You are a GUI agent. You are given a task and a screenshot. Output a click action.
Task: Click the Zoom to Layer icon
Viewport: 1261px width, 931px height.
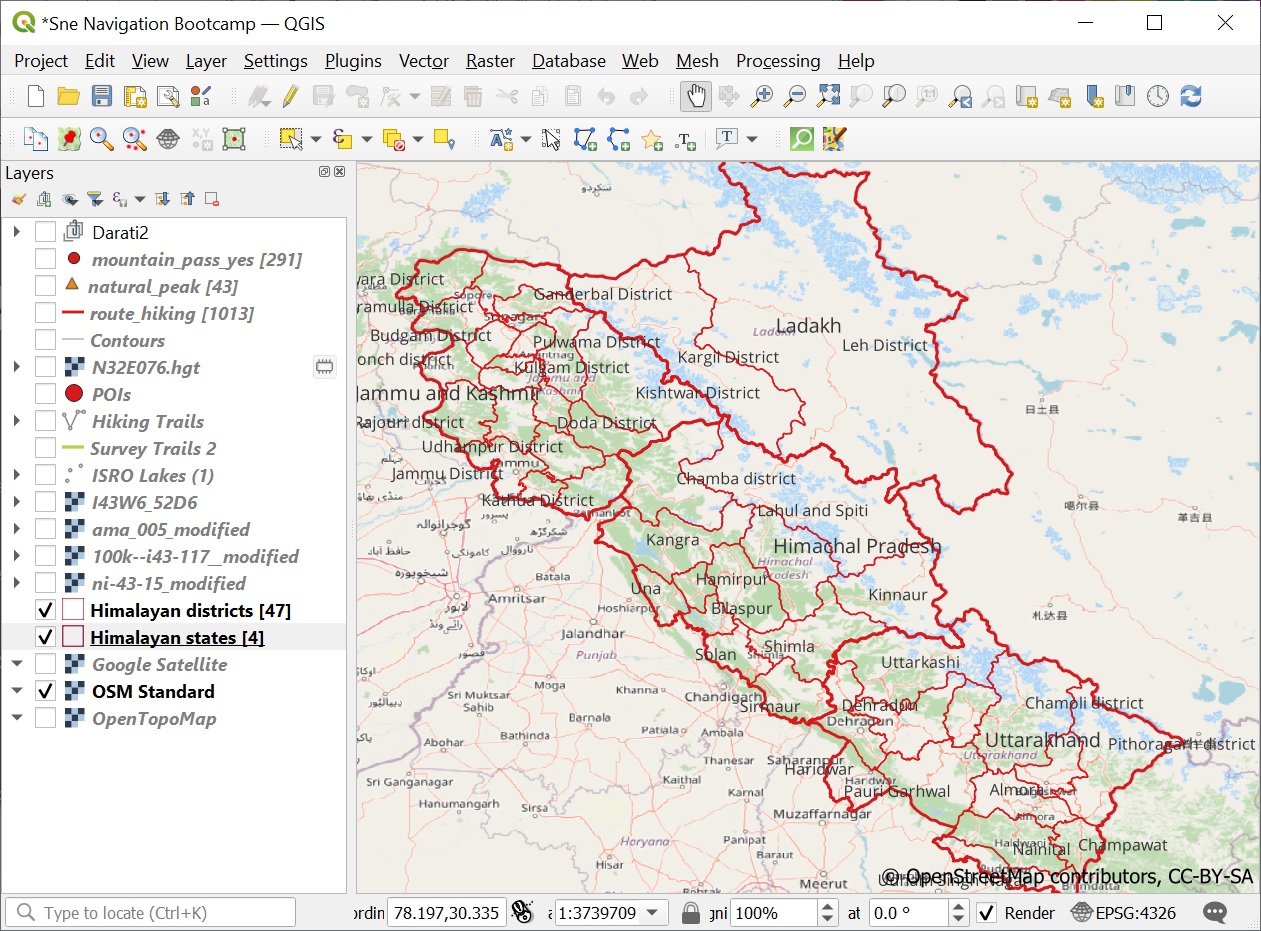coord(894,96)
